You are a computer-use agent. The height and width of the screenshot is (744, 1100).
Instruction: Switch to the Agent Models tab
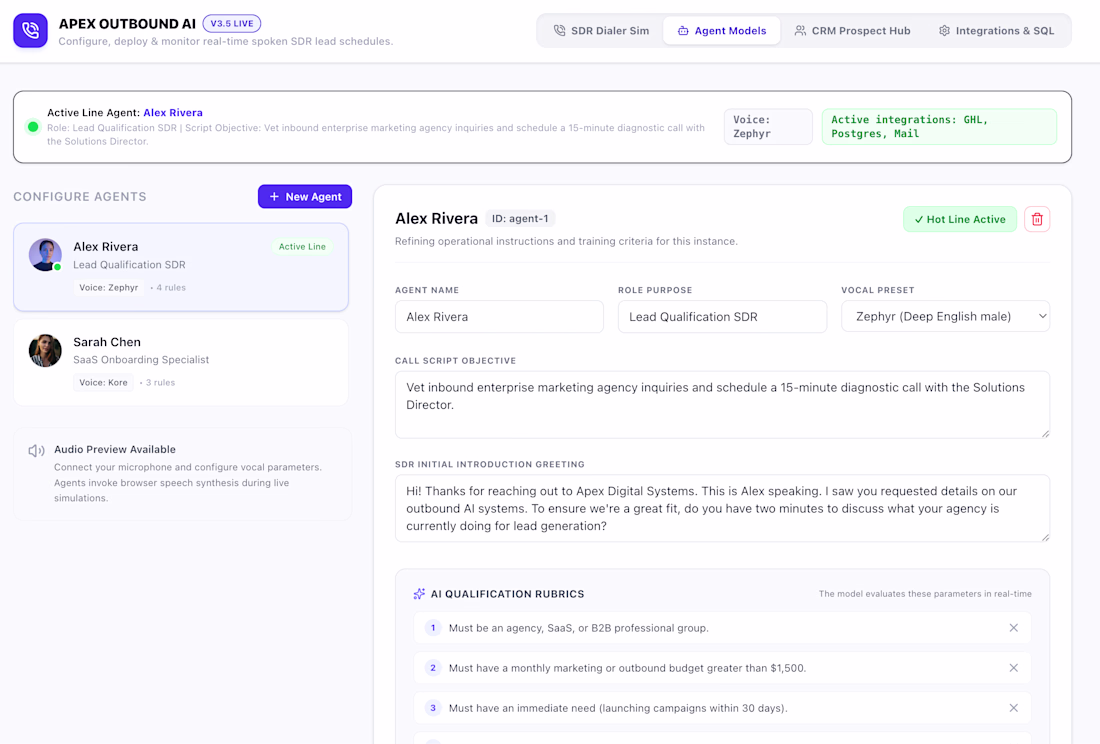tap(721, 31)
